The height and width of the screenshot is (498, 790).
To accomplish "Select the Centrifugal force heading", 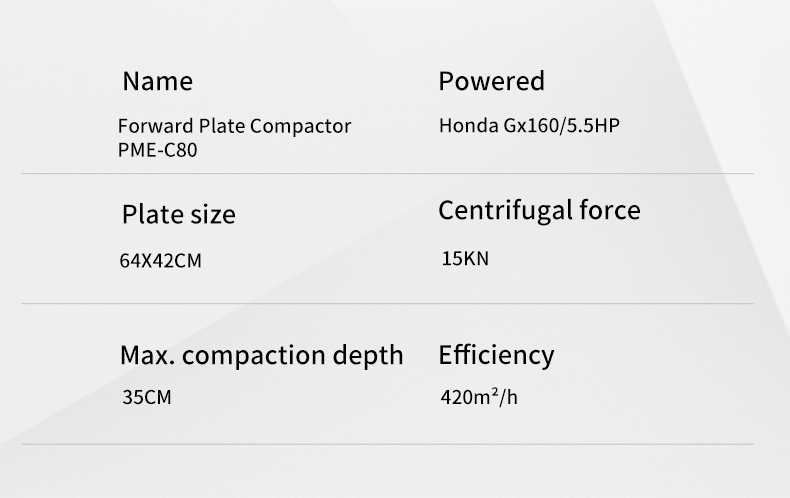I will (x=539, y=211).
